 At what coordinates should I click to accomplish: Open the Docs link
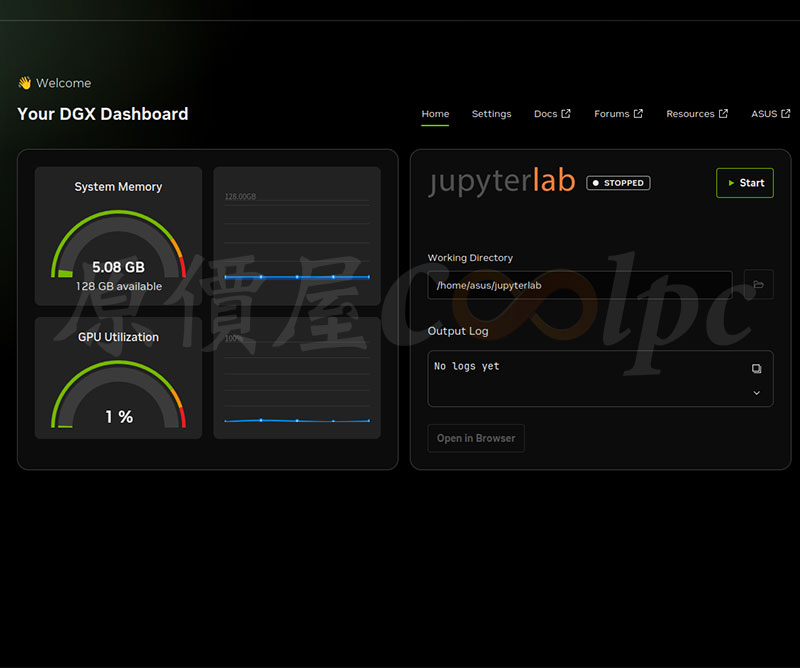545,114
